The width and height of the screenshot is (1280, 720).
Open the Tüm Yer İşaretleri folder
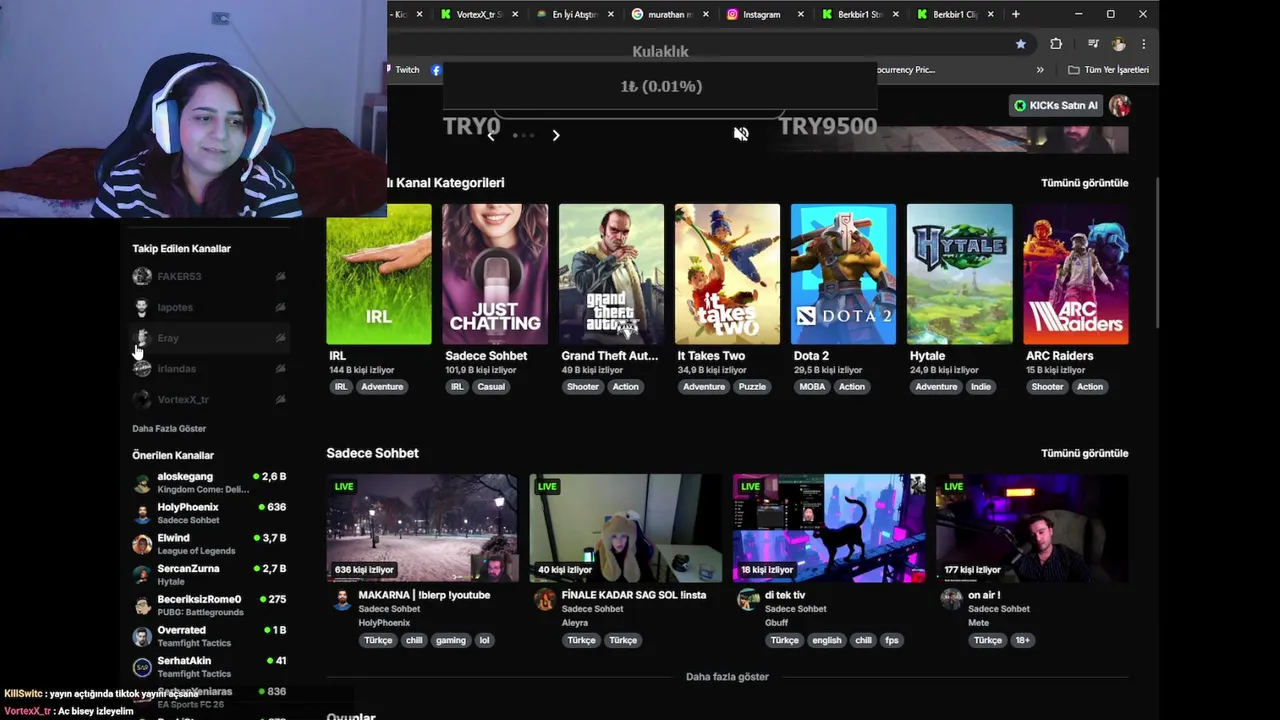(x=1108, y=70)
